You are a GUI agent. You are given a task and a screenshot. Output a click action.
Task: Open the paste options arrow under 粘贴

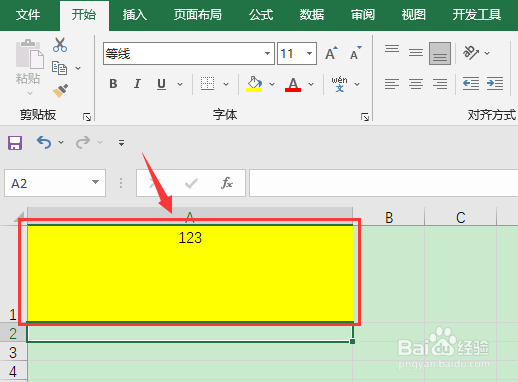point(30,93)
